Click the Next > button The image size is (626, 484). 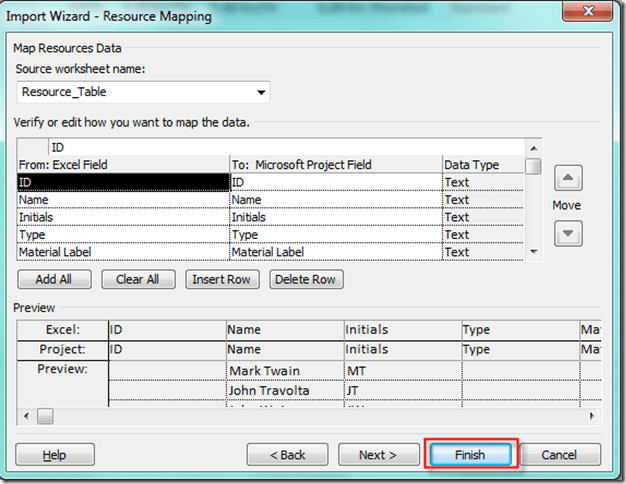(378, 455)
